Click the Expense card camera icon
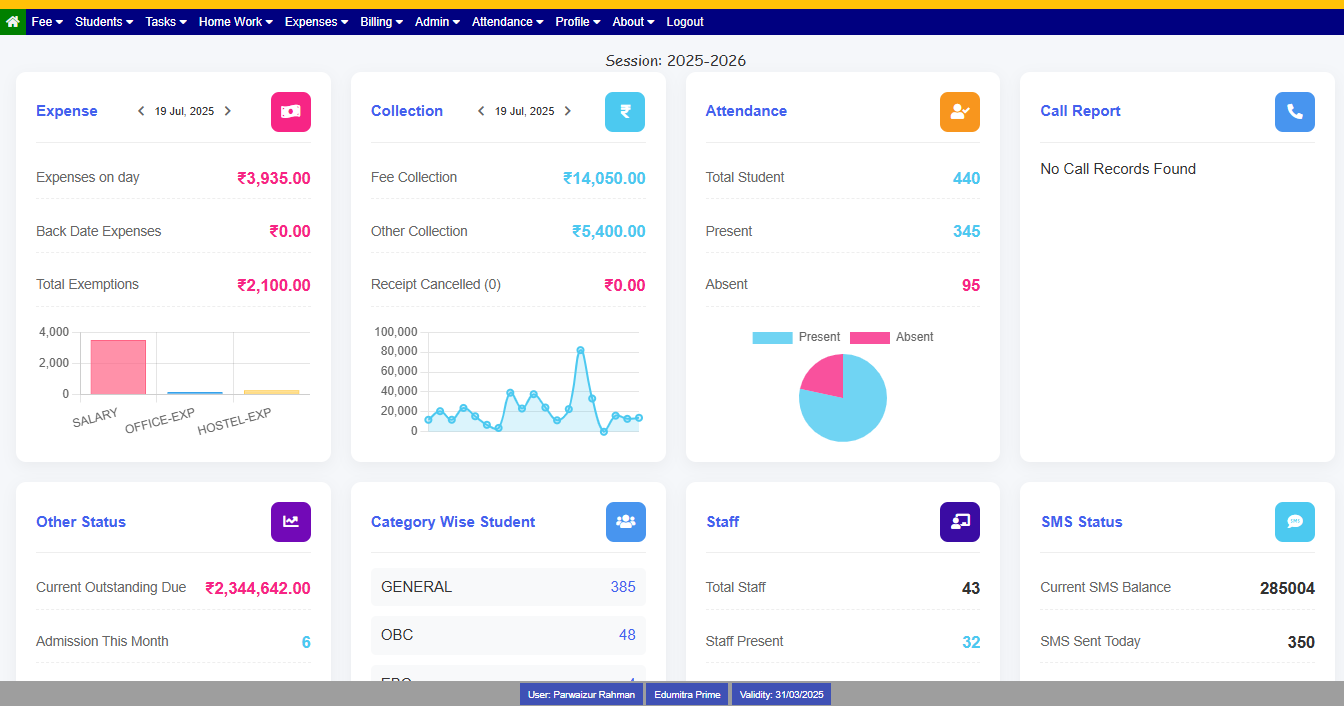The height and width of the screenshot is (706, 1344). coord(291,111)
